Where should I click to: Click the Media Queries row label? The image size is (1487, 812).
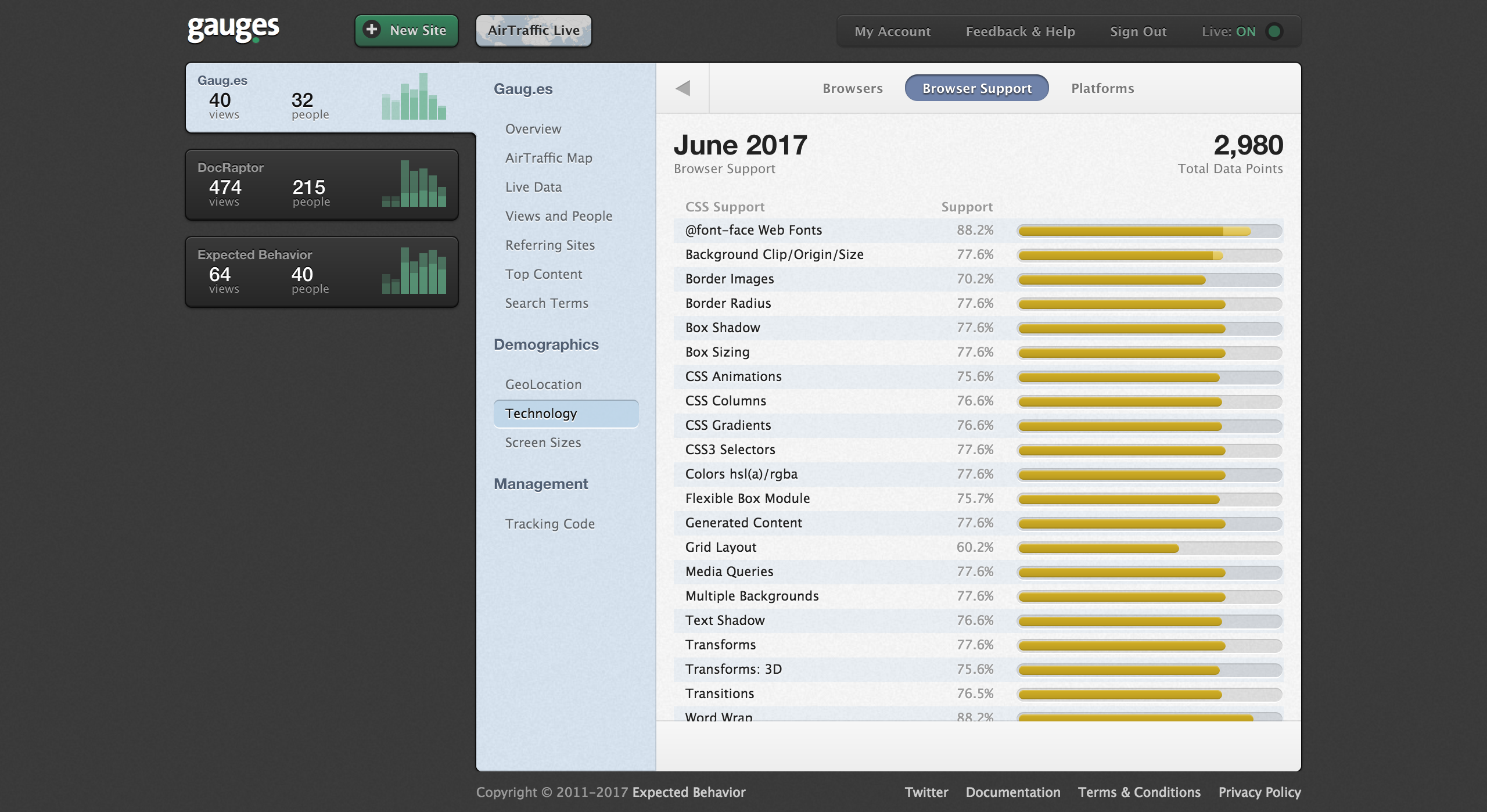point(729,572)
